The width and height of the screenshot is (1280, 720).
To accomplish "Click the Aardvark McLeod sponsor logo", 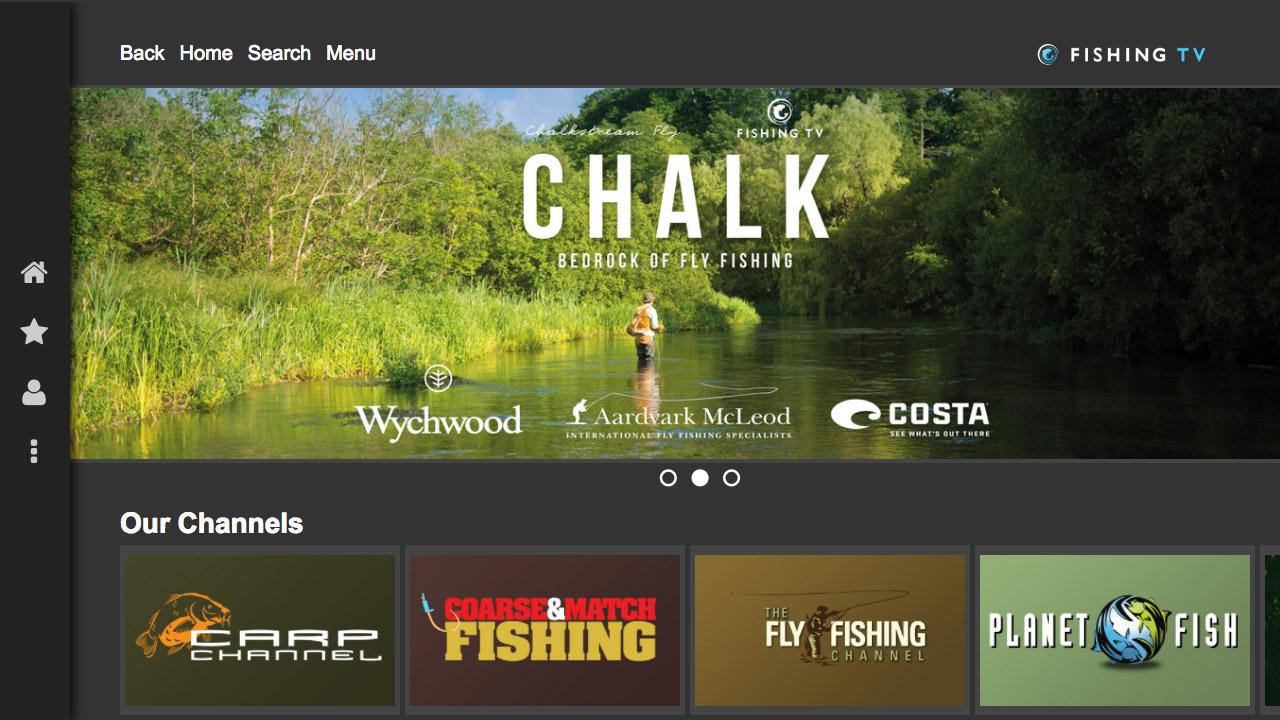I will tap(679, 419).
